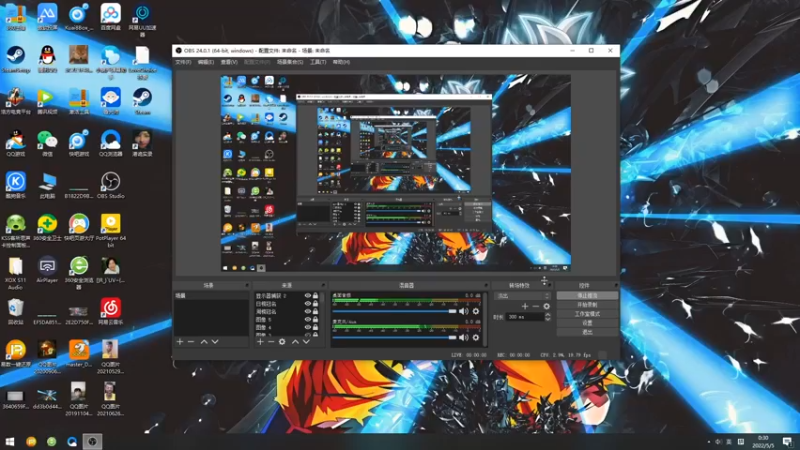Viewport: 800px width, 450px height.
Task: Move the scene up in the 场景 panel
Action: [x=204, y=341]
